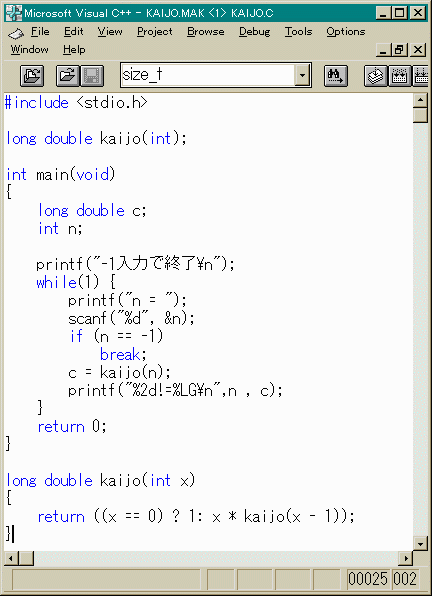The height and width of the screenshot is (596, 432).
Task: Click the Open File folder icon
Action: (68, 75)
